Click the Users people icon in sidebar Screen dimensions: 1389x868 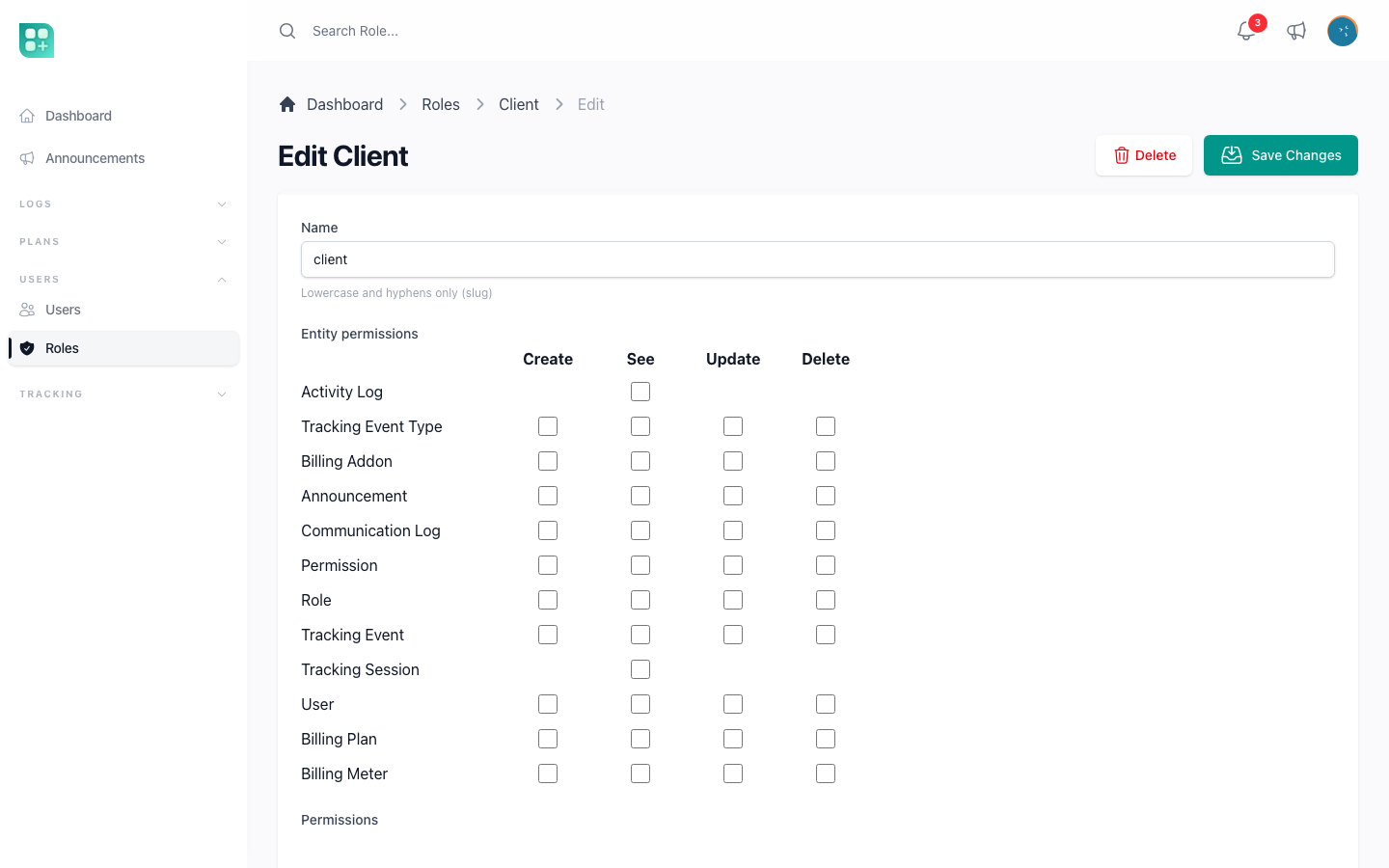point(27,310)
